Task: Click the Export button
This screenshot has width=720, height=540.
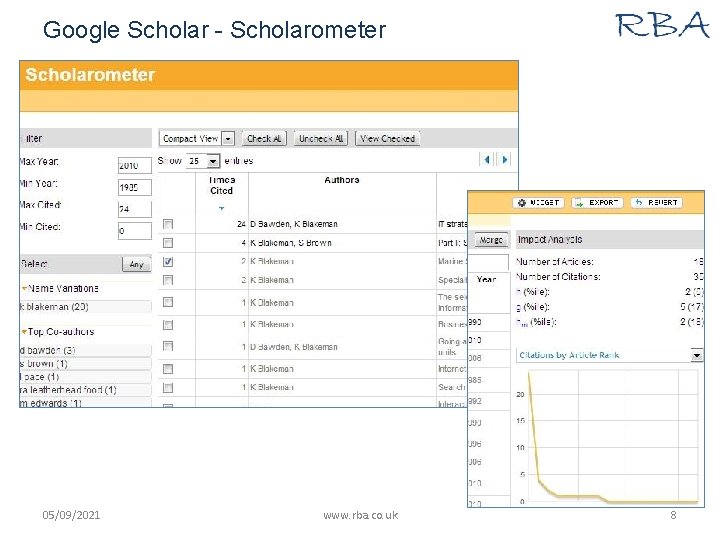Action: [597, 202]
